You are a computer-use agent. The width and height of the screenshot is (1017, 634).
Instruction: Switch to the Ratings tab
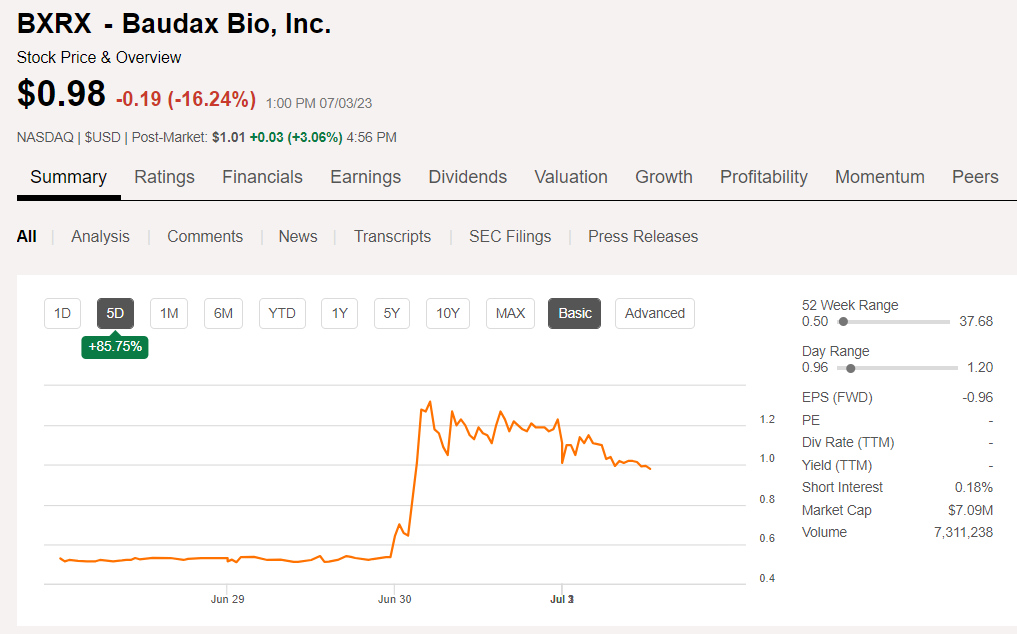click(x=164, y=177)
